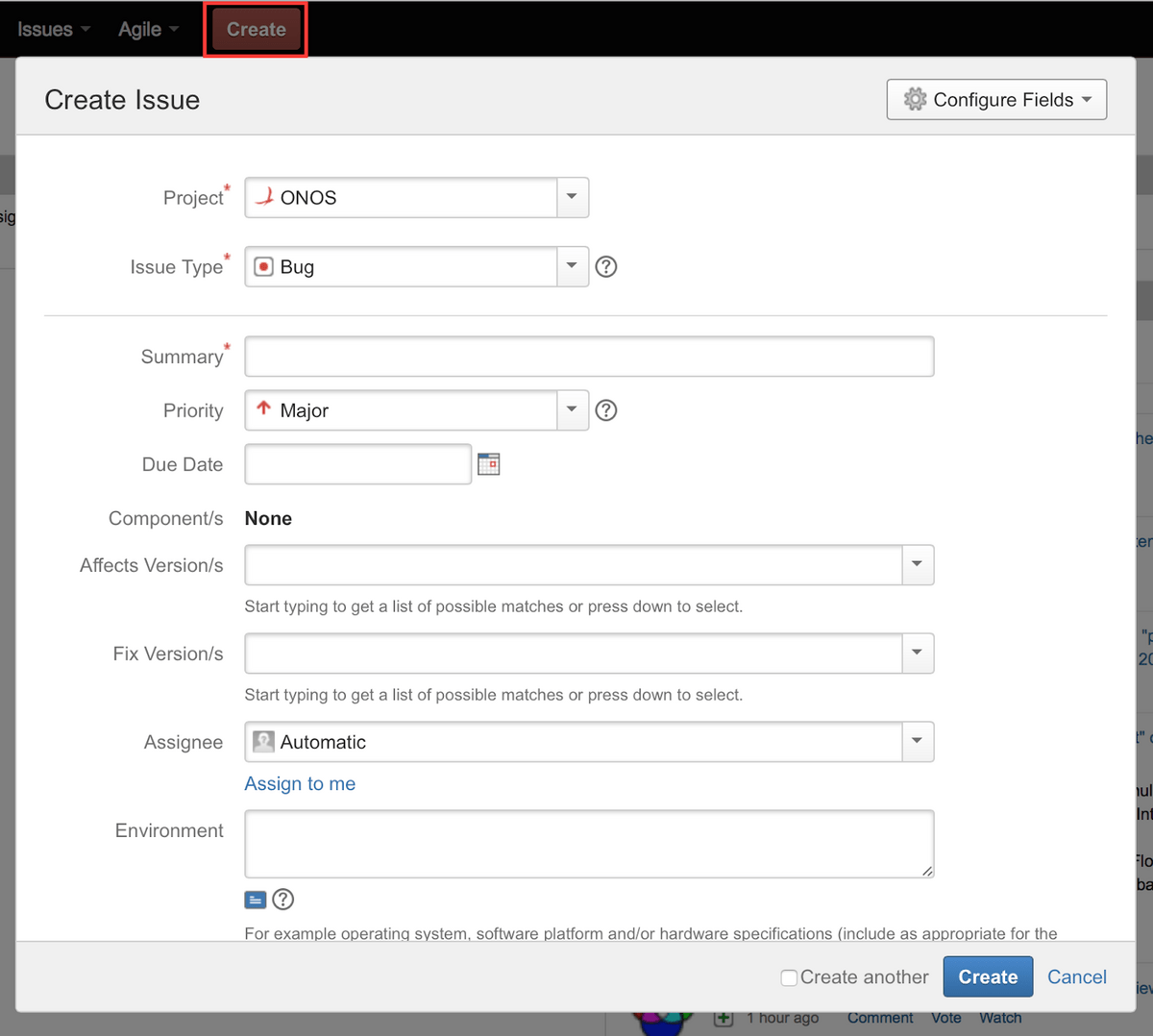The width and height of the screenshot is (1153, 1036).
Task: Open help for the Issue Type field
Action: [605, 266]
